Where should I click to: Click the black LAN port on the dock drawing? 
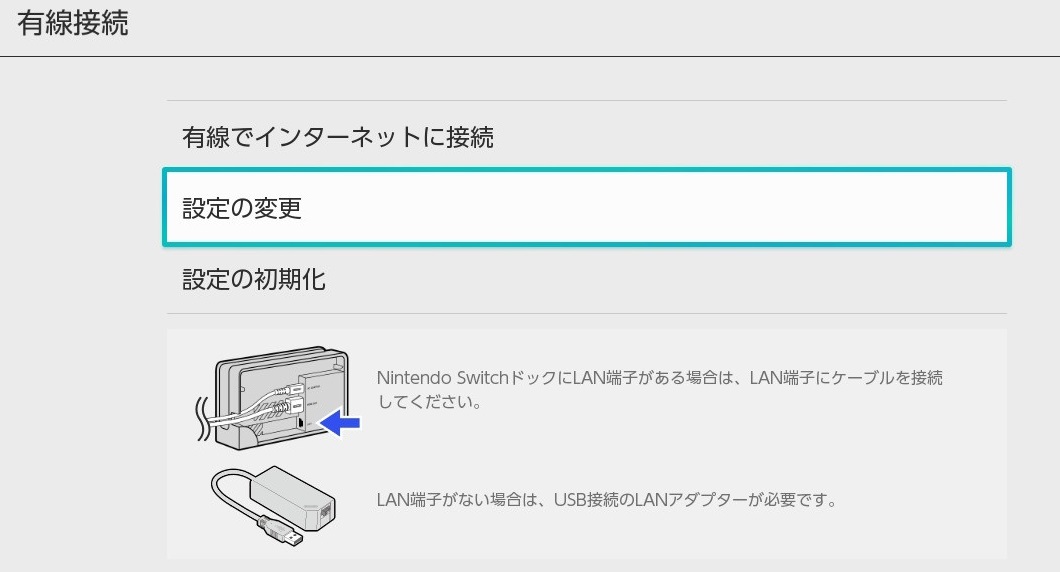coord(301,424)
